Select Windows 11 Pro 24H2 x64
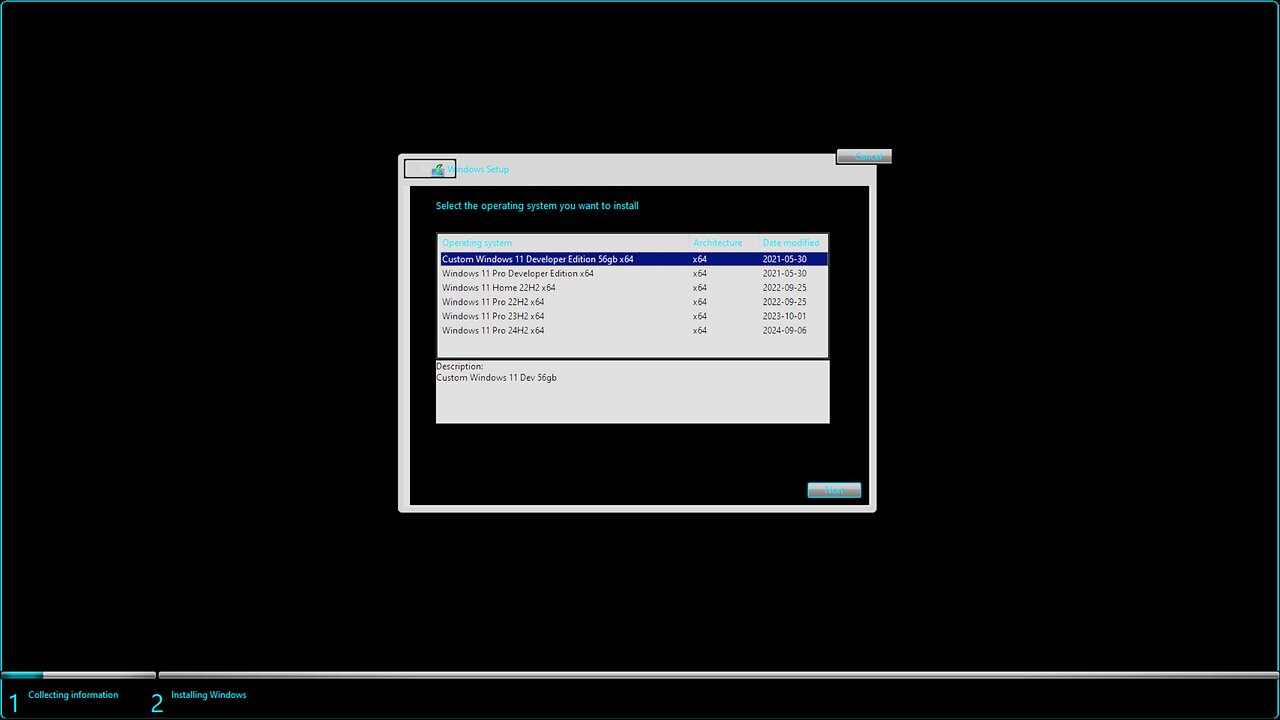Image resolution: width=1280 pixels, height=720 pixels. pos(633,330)
